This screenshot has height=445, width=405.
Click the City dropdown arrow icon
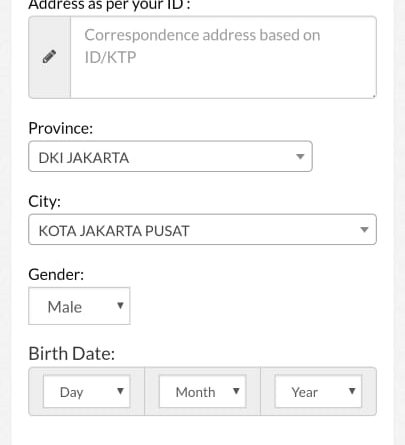coord(364,229)
